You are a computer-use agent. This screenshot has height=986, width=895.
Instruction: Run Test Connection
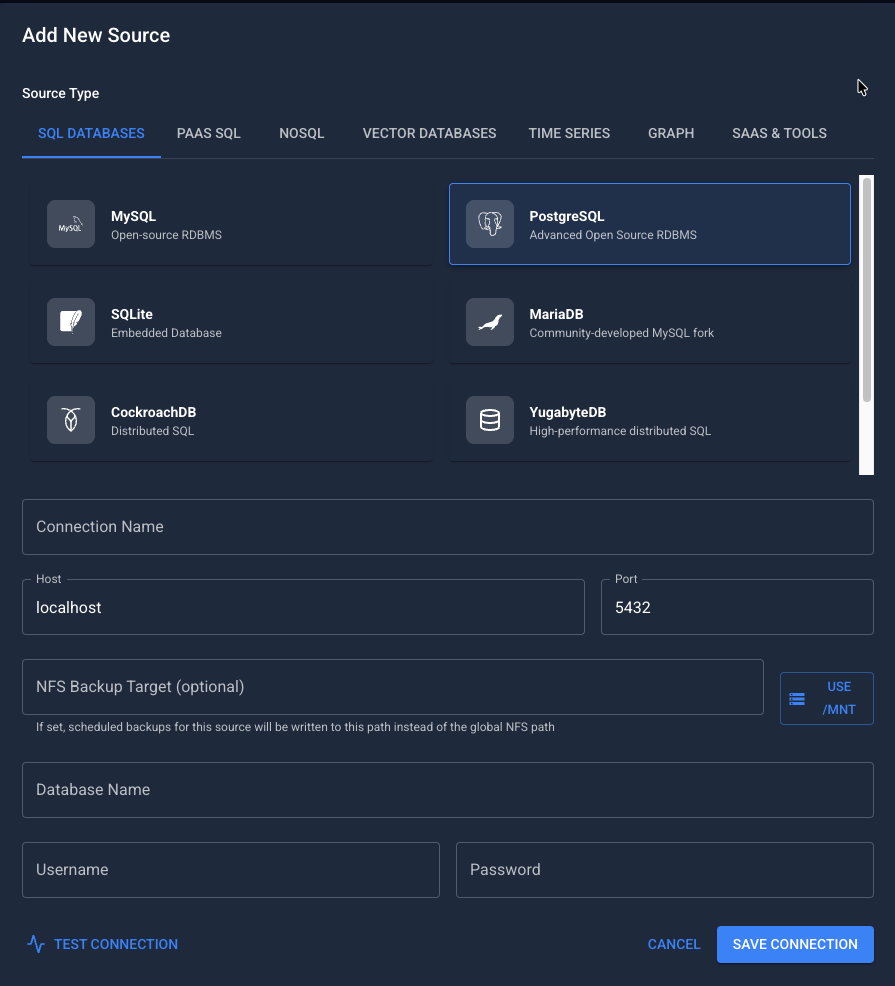coord(103,944)
